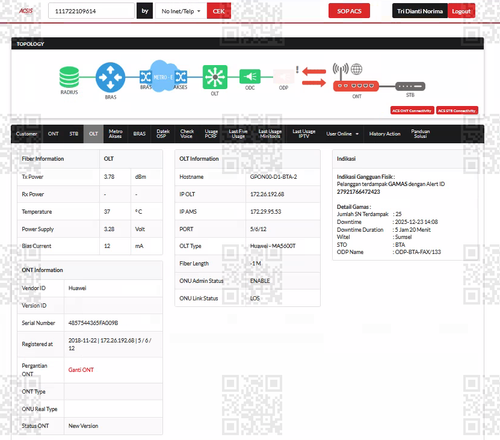Select the red ONT modem icon
Viewport: 500px width, 440px height.
356,86
